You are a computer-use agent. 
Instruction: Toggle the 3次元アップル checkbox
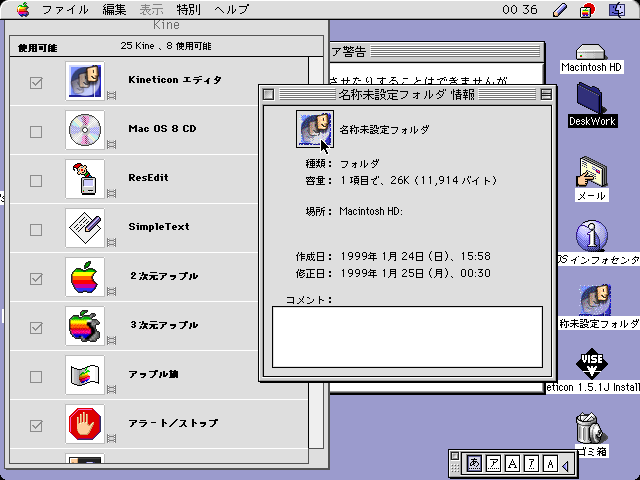click(36, 328)
